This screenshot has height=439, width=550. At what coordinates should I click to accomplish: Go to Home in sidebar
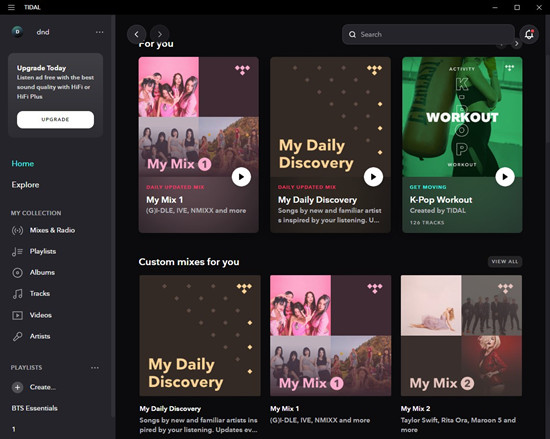coord(23,163)
